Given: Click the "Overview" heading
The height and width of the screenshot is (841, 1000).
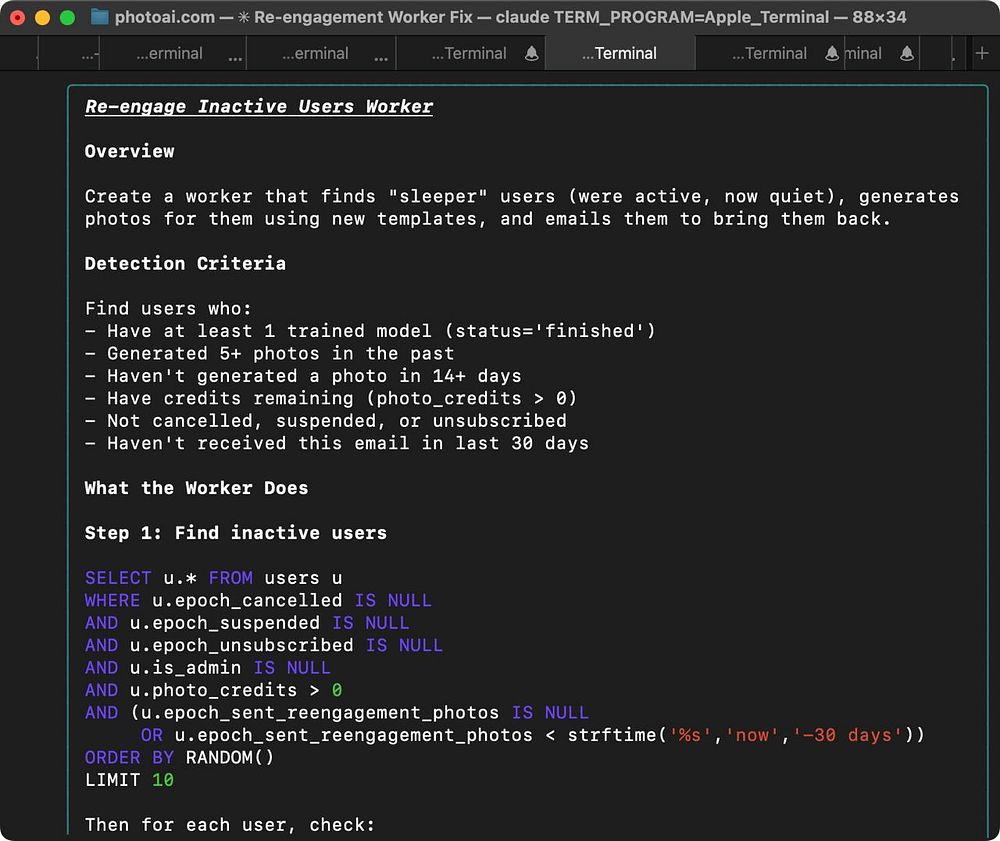Looking at the screenshot, I should (129, 151).
